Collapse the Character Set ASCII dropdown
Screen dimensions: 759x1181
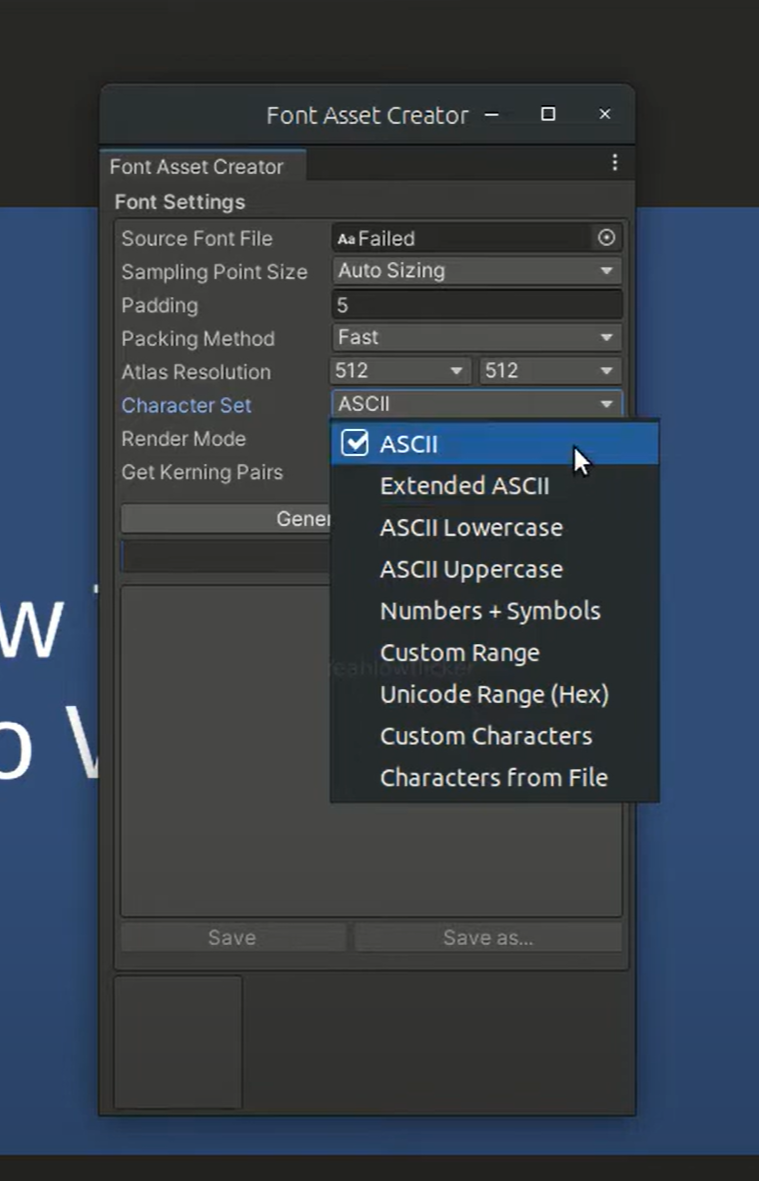click(x=477, y=404)
